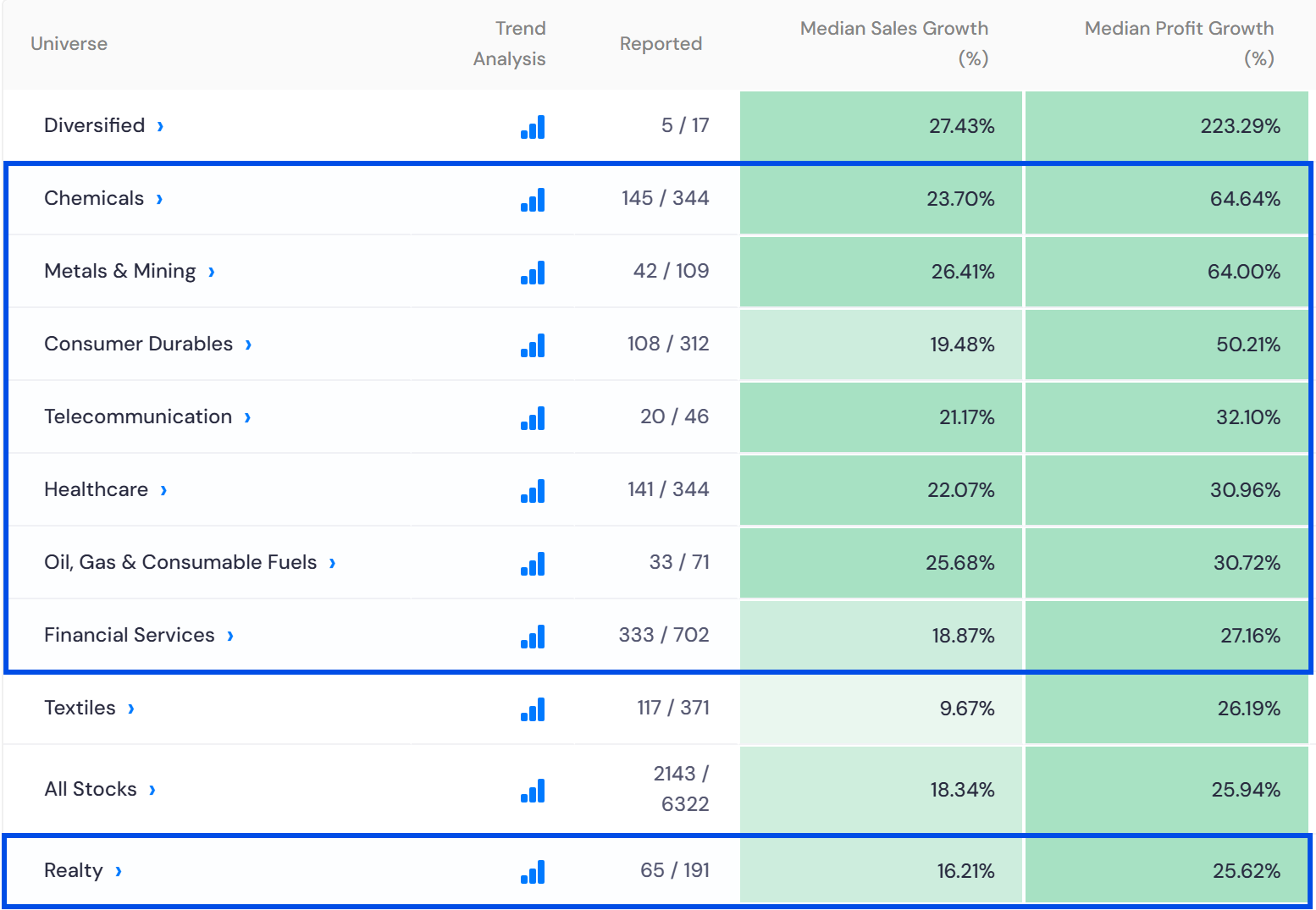Viewport: 1316px width, 910px height.
Task: View Financial Services trend analysis icon
Action: (533, 637)
